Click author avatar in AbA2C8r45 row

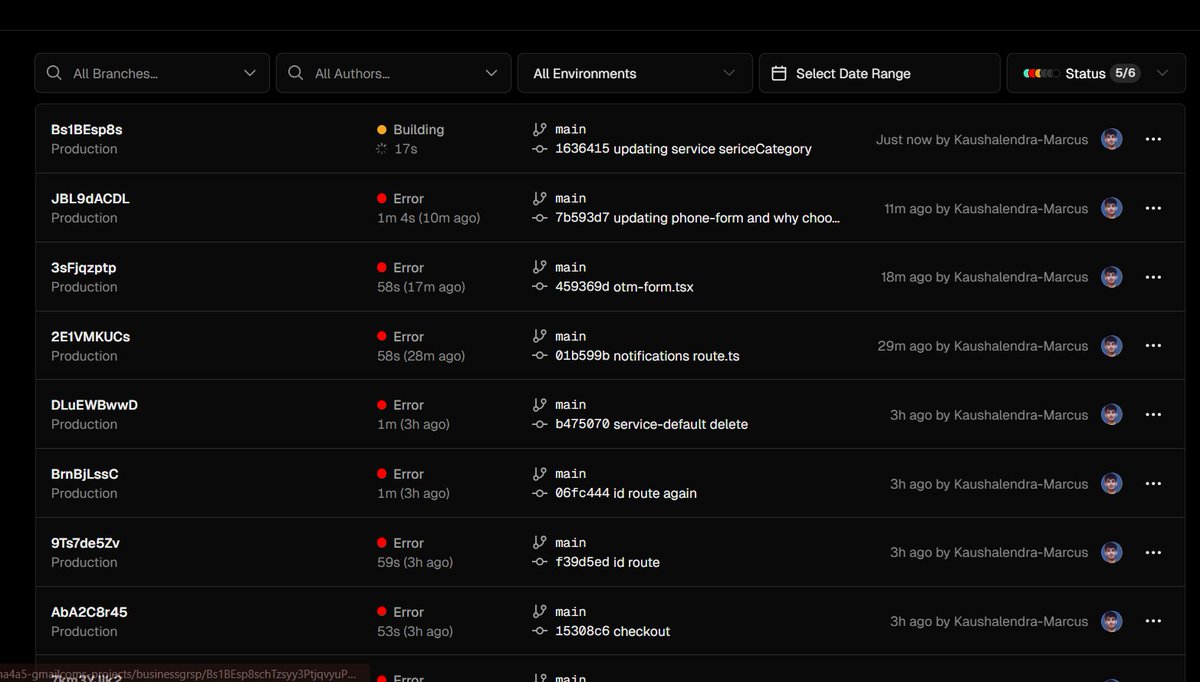pos(1111,621)
